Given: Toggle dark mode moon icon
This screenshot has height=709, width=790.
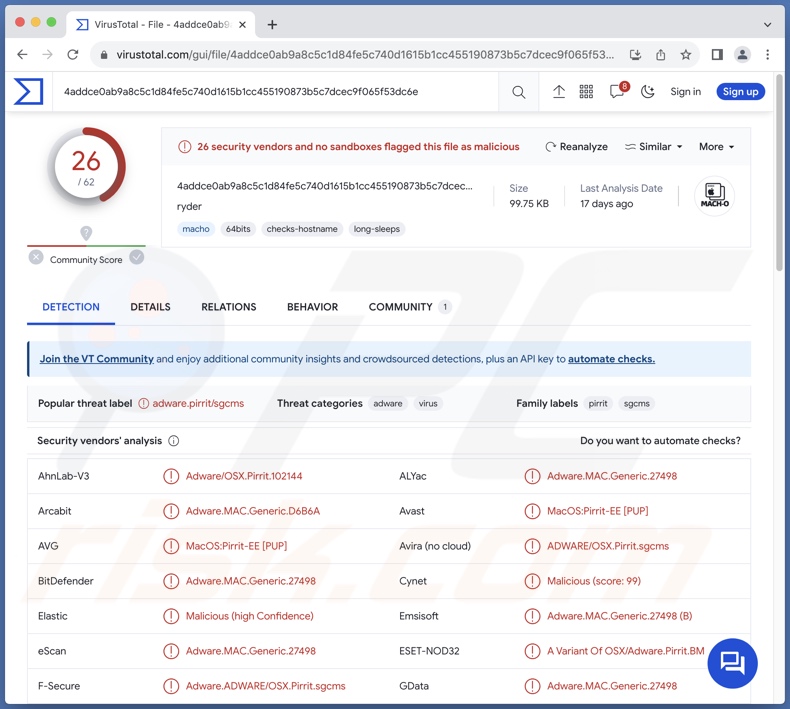Looking at the screenshot, I should click(x=647, y=92).
